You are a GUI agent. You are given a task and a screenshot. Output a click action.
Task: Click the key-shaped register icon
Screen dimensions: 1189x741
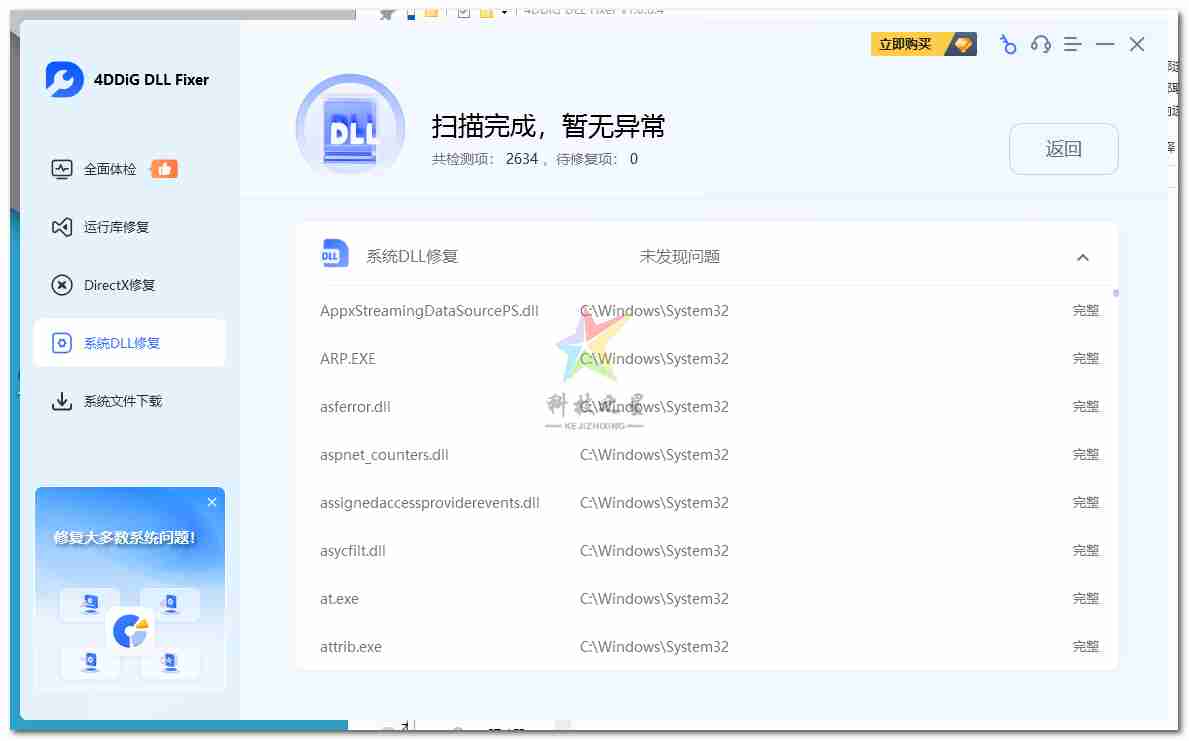click(1008, 44)
